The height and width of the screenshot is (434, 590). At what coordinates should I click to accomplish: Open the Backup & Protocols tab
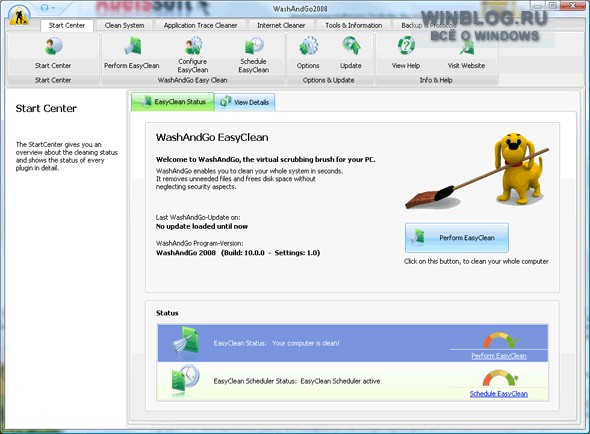[429, 25]
